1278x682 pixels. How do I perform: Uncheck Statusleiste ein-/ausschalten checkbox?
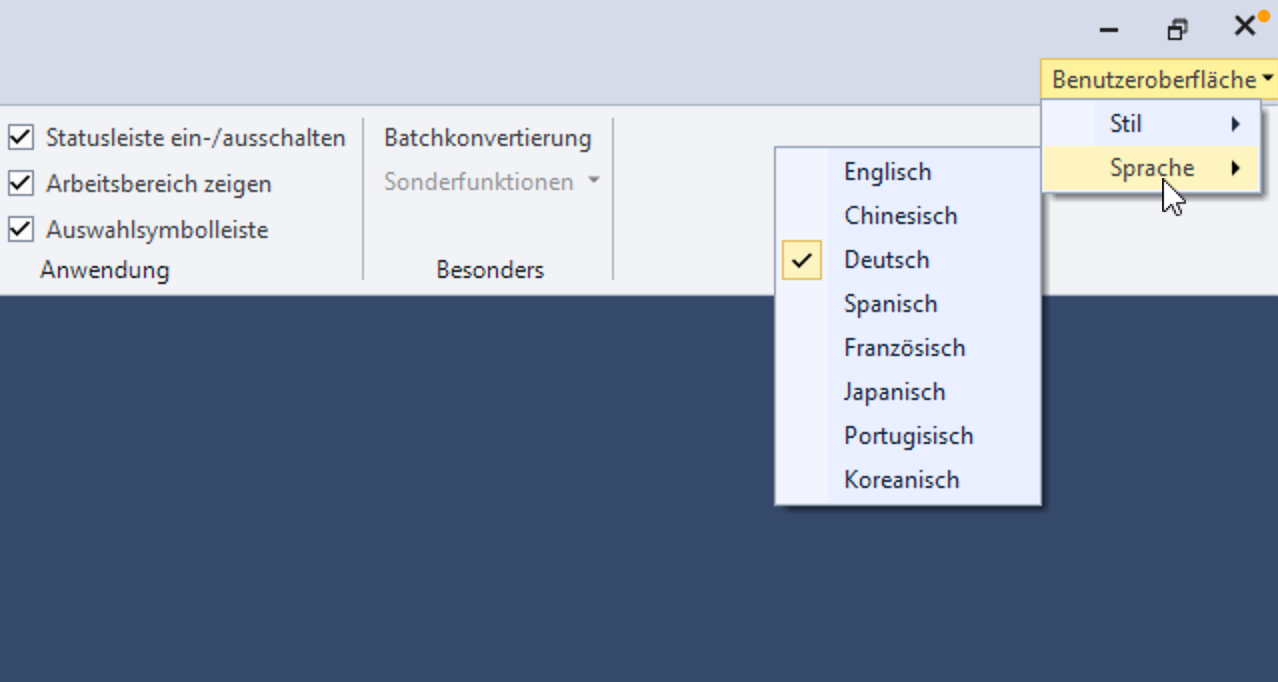click(21, 137)
